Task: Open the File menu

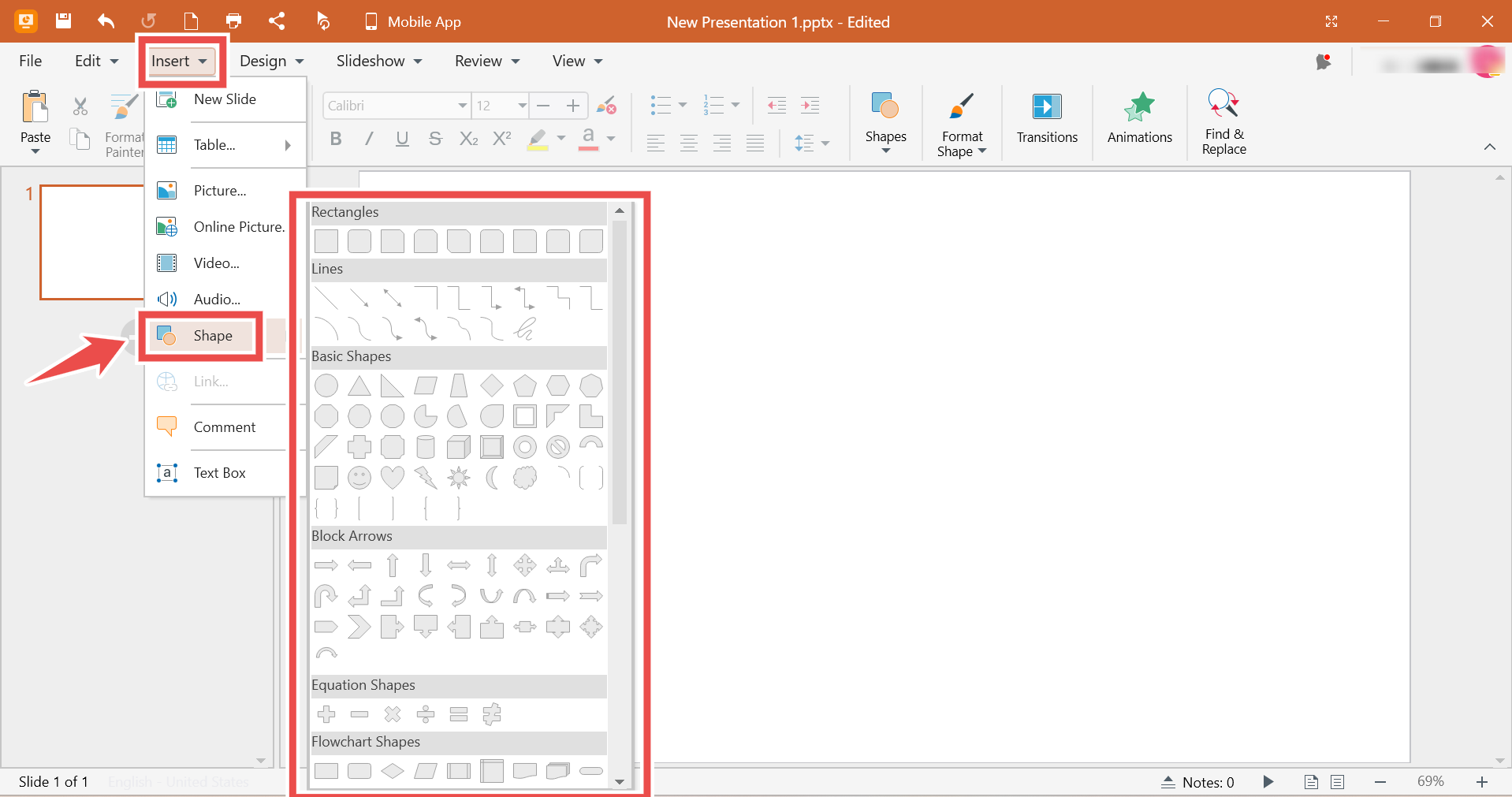Action: coord(31,61)
